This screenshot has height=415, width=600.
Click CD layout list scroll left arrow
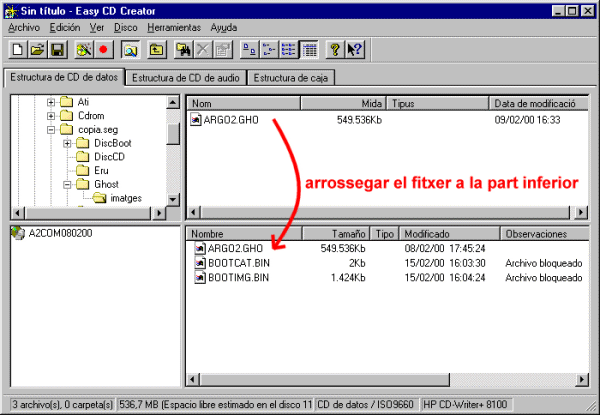tap(193, 379)
